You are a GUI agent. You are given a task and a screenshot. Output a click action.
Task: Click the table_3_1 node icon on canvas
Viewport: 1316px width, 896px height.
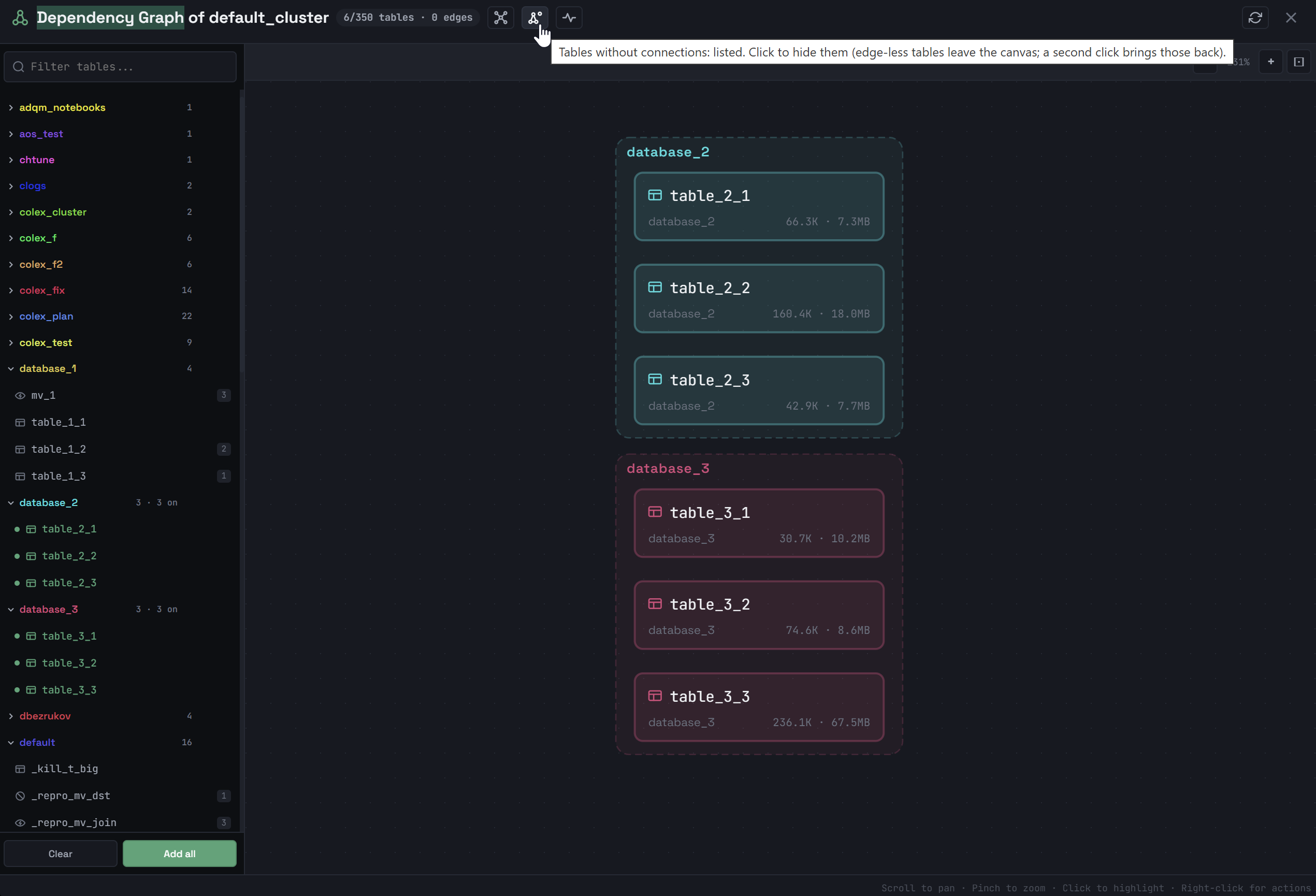tap(655, 512)
